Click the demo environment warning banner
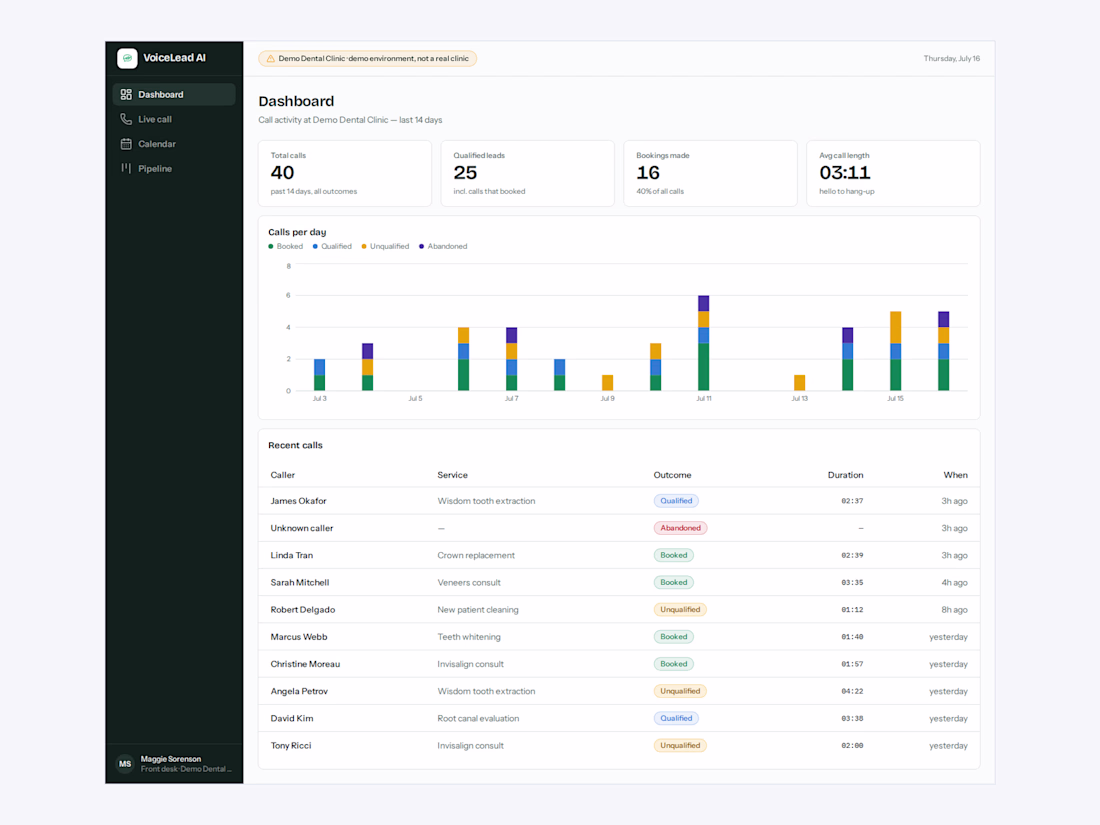 pos(368,59)
